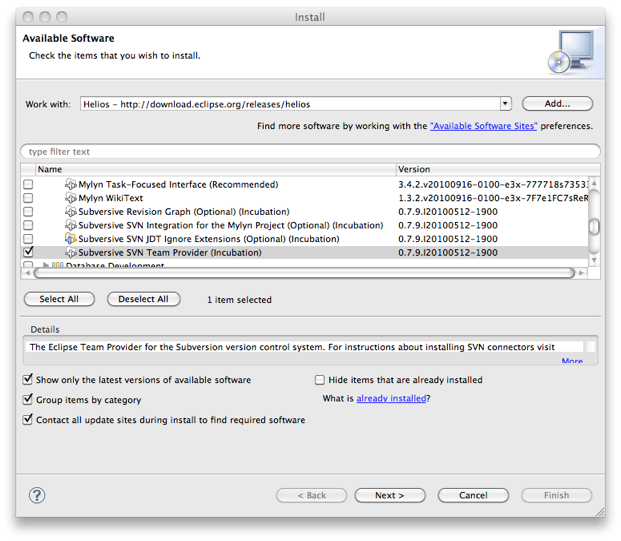
Task: Click the vertical scrollbar thumb in software list
Action: point(594,227)
